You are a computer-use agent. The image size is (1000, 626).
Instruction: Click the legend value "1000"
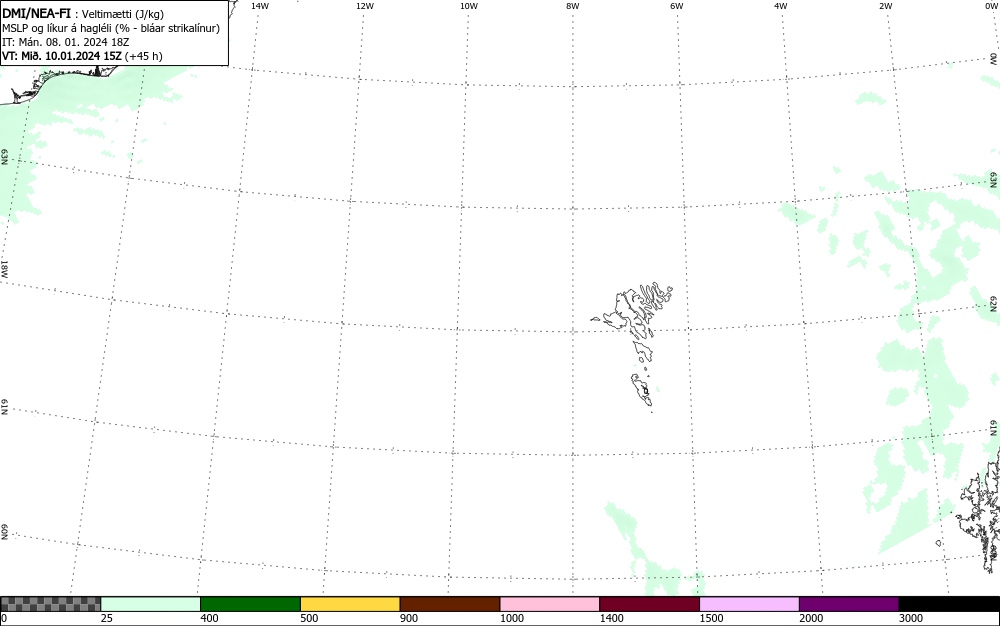coord(511,618)
